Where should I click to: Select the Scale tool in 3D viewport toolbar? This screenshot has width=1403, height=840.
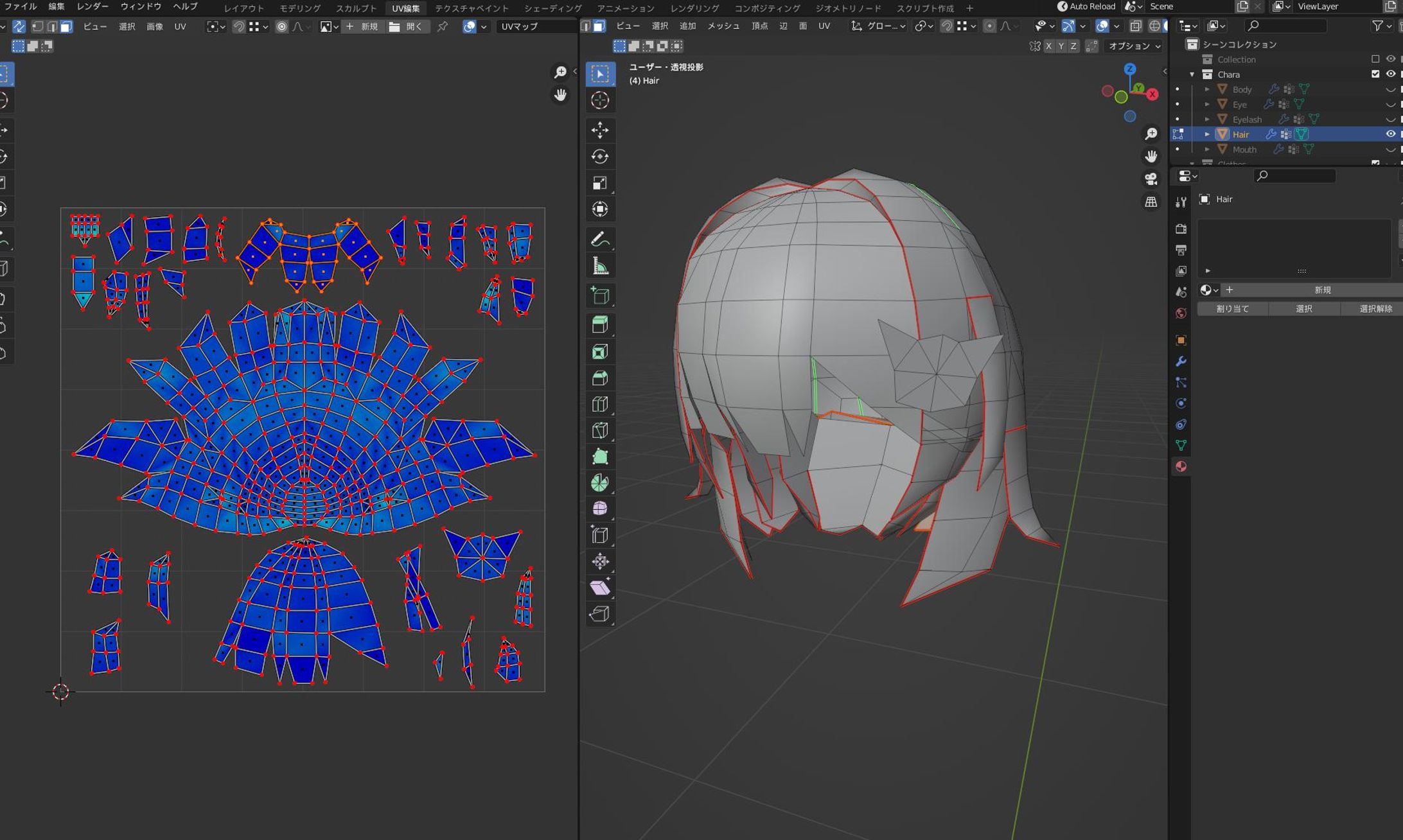click(600, 183)
